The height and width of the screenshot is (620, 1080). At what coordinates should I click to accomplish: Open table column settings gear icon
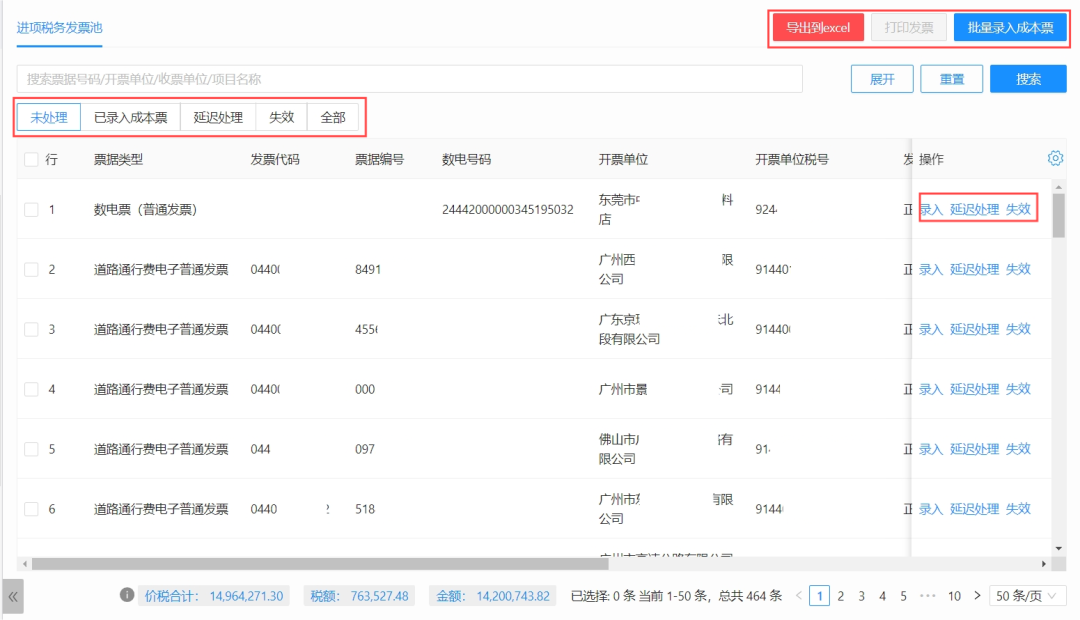tap(1055, 158)
